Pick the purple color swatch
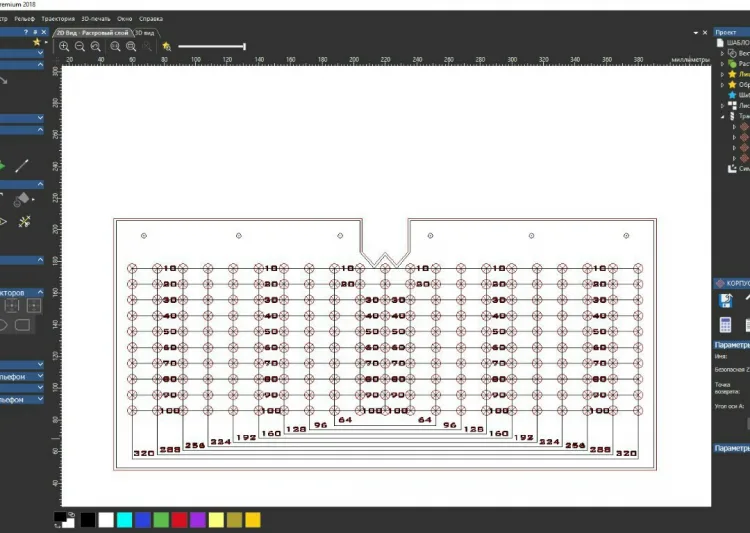750x533 pixels. [x=198, y=520]
